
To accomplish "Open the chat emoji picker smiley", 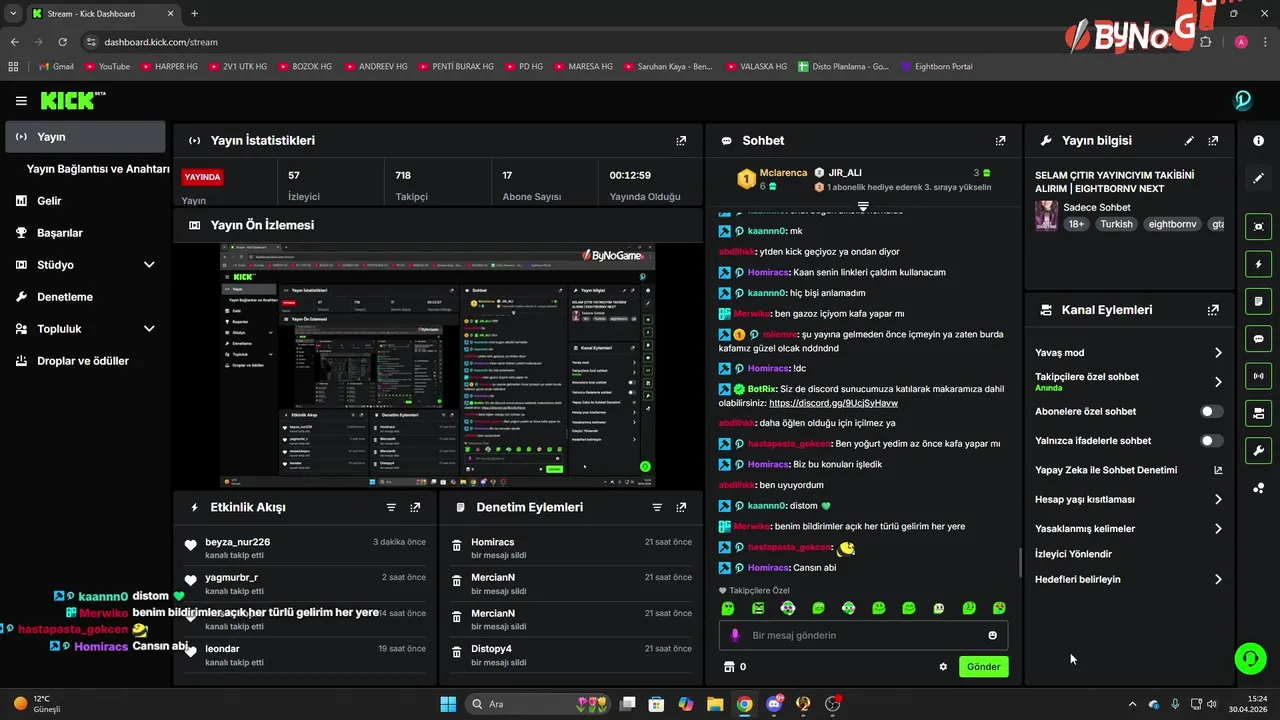I will point(993,635).
